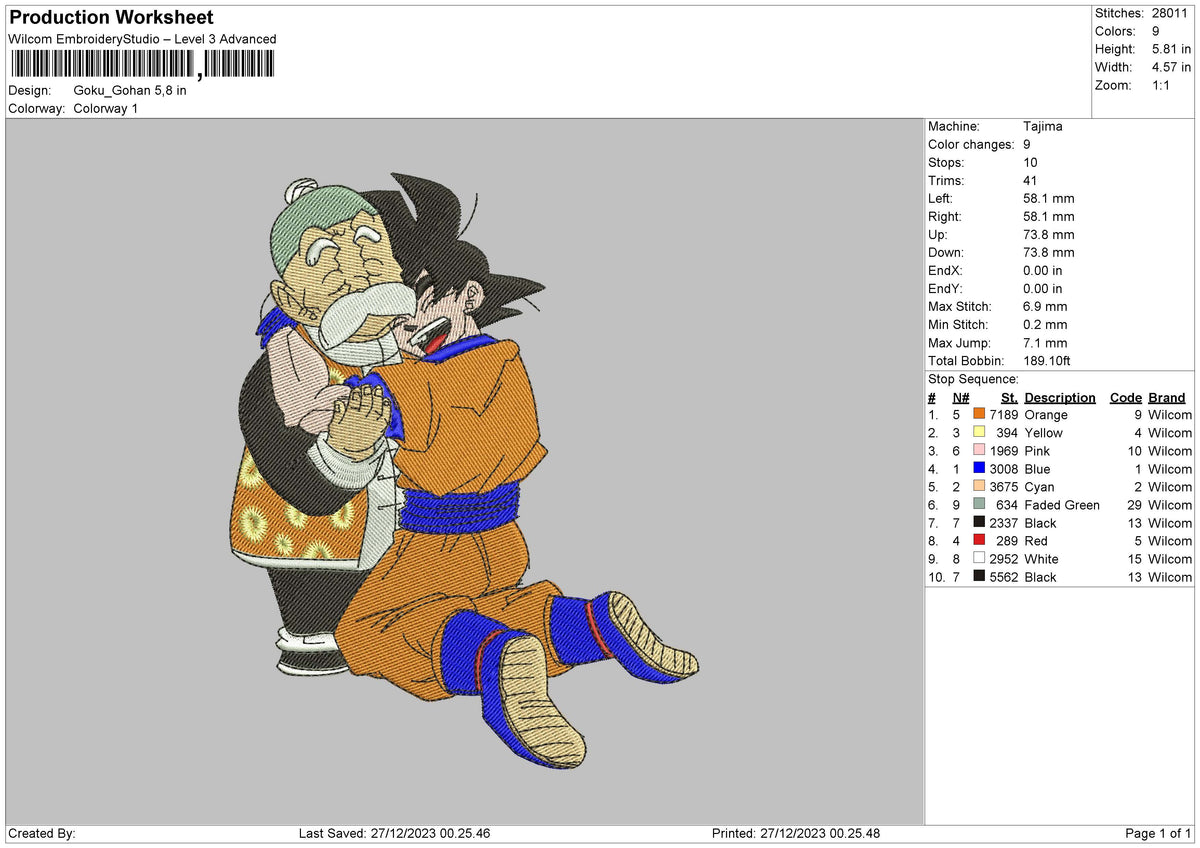Click the Total Bobbin value "189.10ft"

pyautogui.click(x=1047, y=360)
